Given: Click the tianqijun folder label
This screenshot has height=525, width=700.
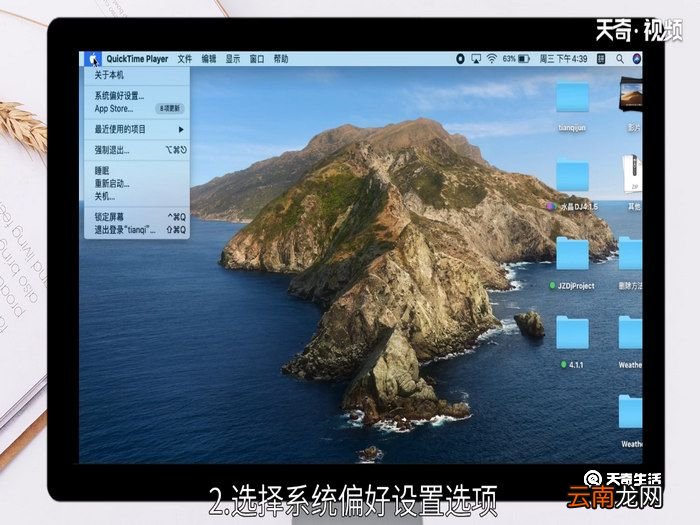Looking at the screenshot, I should tap(572, 128).
